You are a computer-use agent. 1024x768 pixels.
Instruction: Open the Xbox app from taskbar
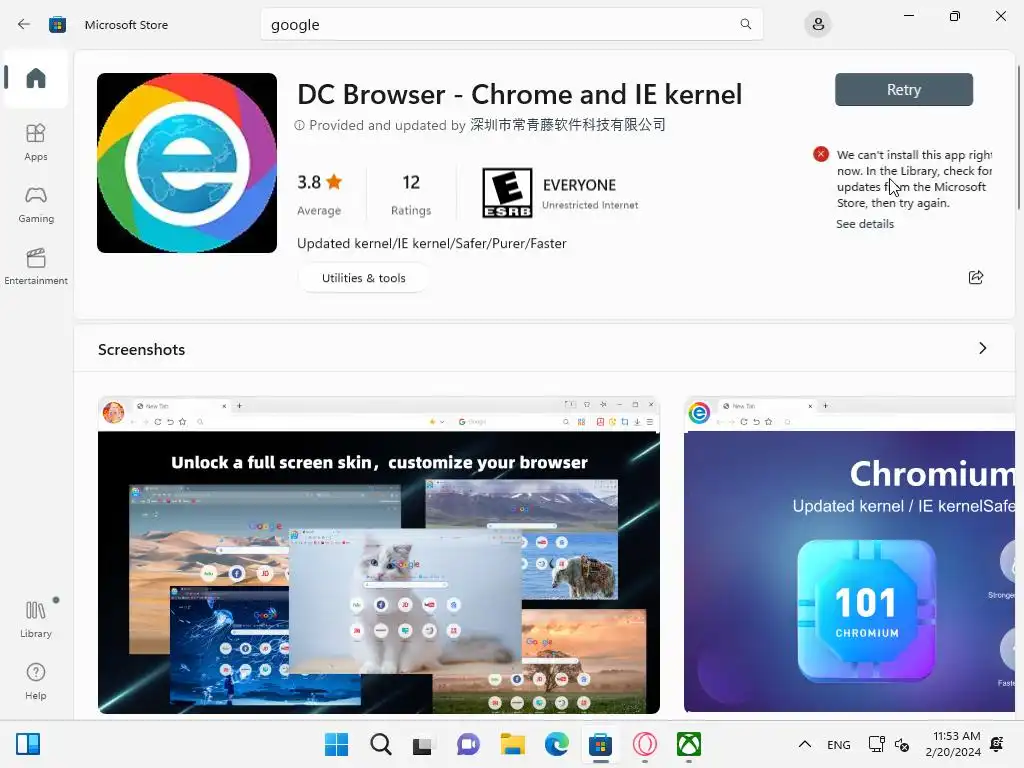[x=689, y=744]
